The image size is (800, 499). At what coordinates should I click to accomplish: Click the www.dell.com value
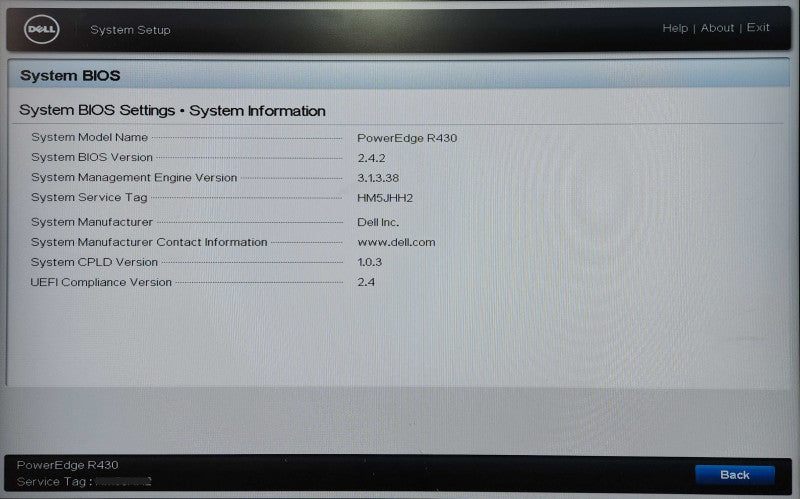click(x=396, y=242)
